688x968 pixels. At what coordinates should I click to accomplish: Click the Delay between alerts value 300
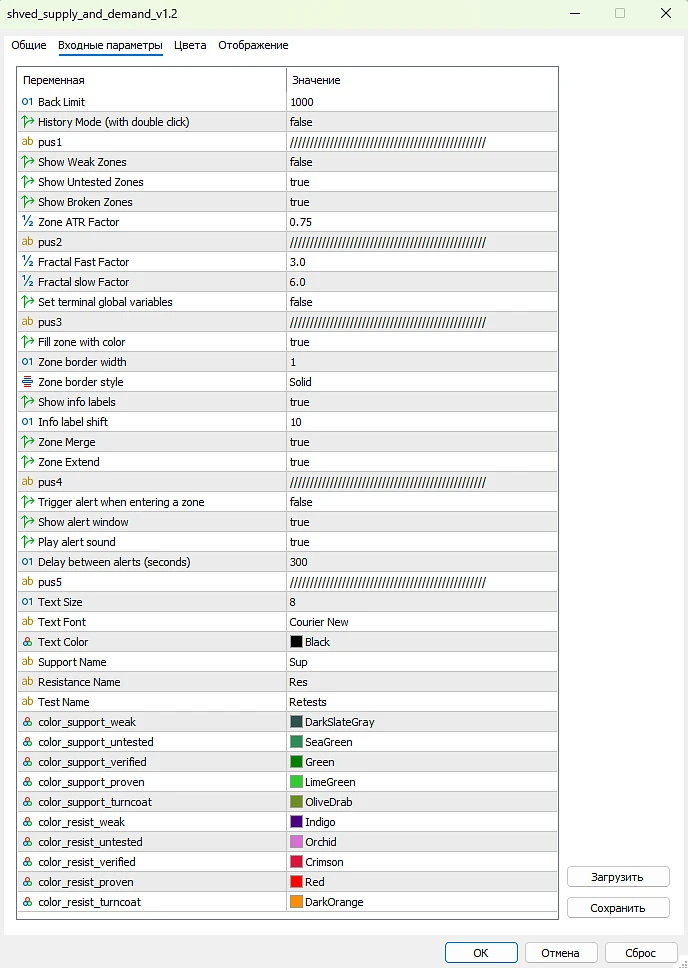300,562
